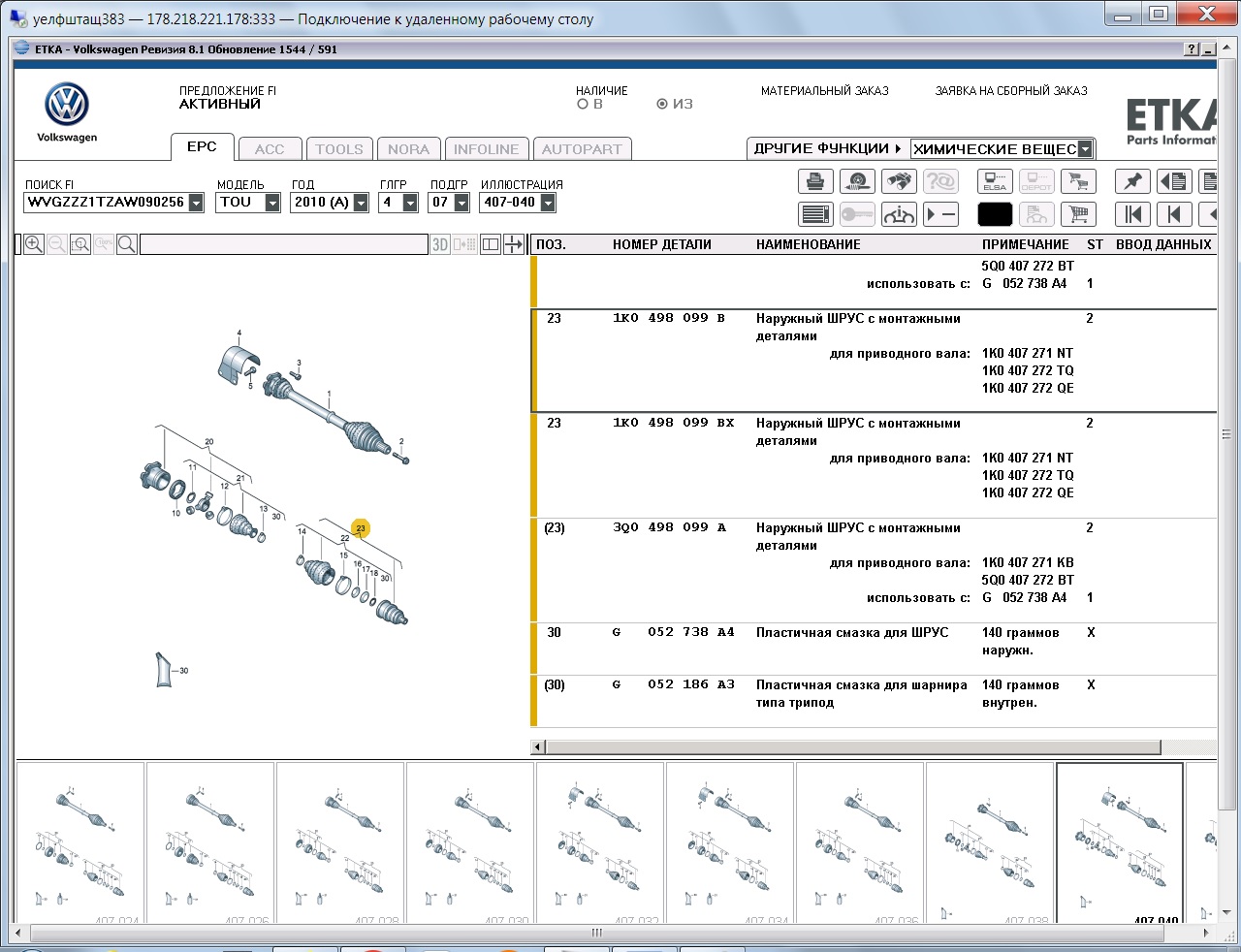Open the ПОИСК FI VIN dropdown

[x=196, y=203]
